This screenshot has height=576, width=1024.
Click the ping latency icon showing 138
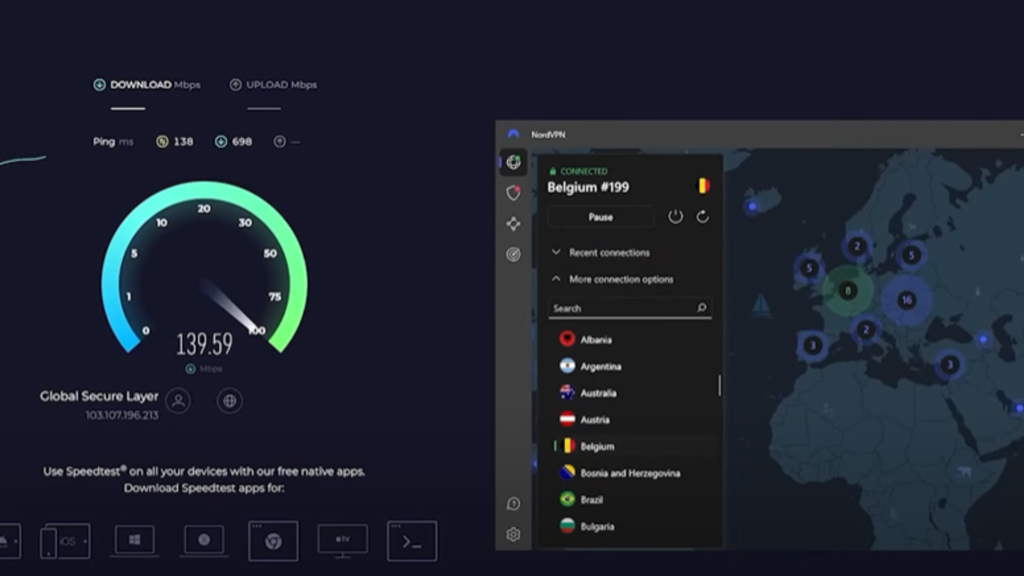pos(162,142)
